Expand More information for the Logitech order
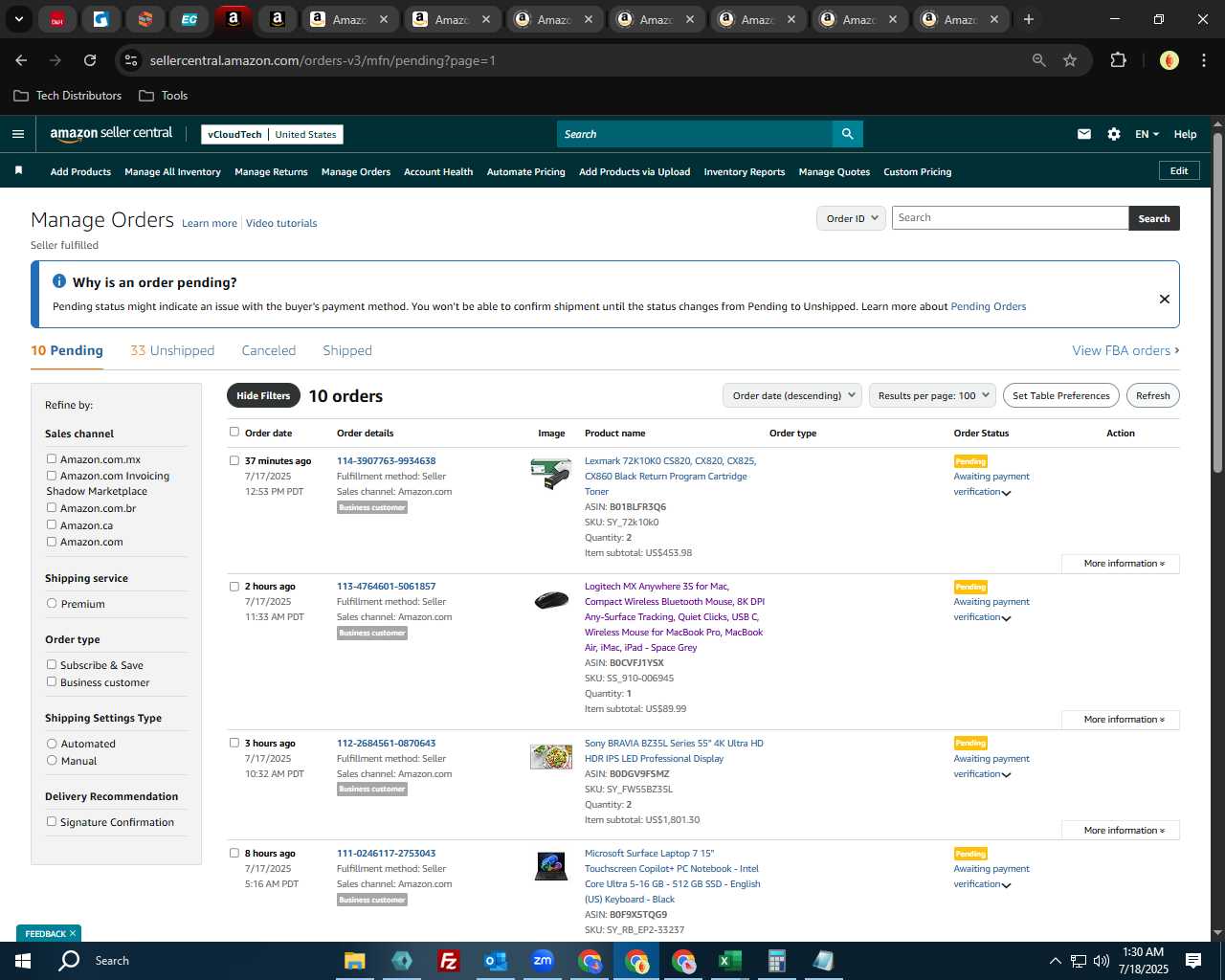The image size is (1225, 980). [1121, 720]
